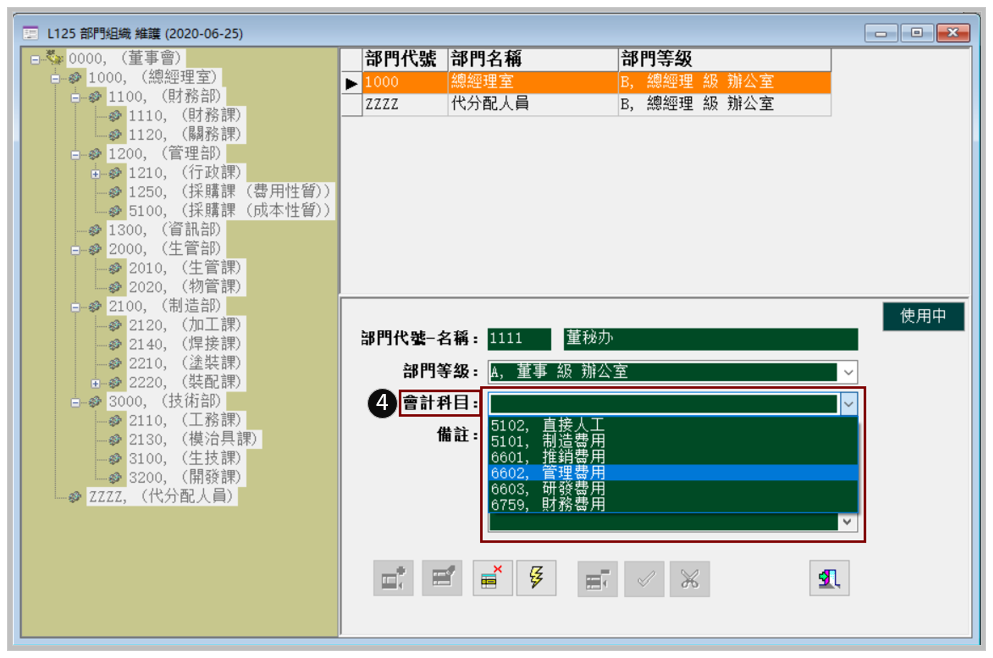Close the L125 部門組織 維護 window
Screen dimensions: 993x658
pos(953,32)
